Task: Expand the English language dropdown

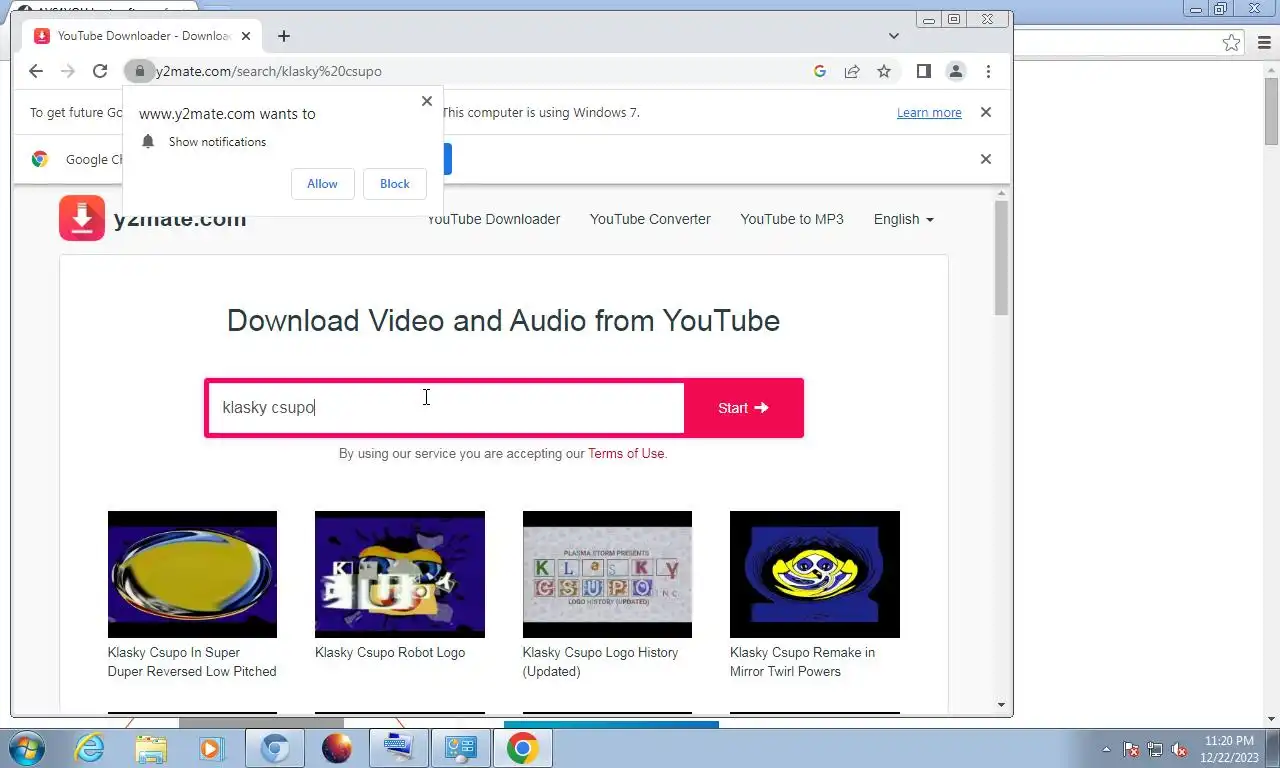Action: tap(904, 219)
